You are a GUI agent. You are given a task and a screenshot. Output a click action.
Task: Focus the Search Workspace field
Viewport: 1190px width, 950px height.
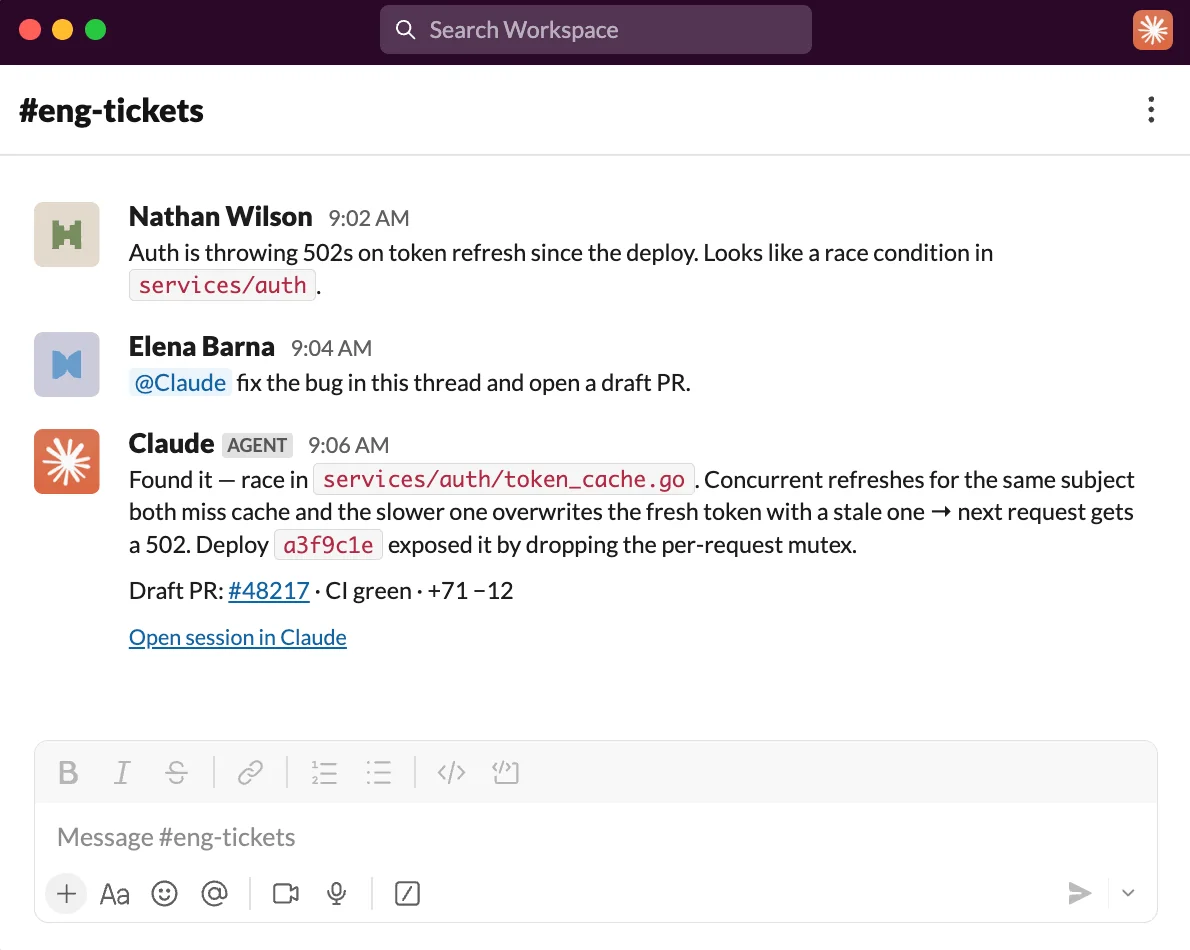tap(596, 30)
